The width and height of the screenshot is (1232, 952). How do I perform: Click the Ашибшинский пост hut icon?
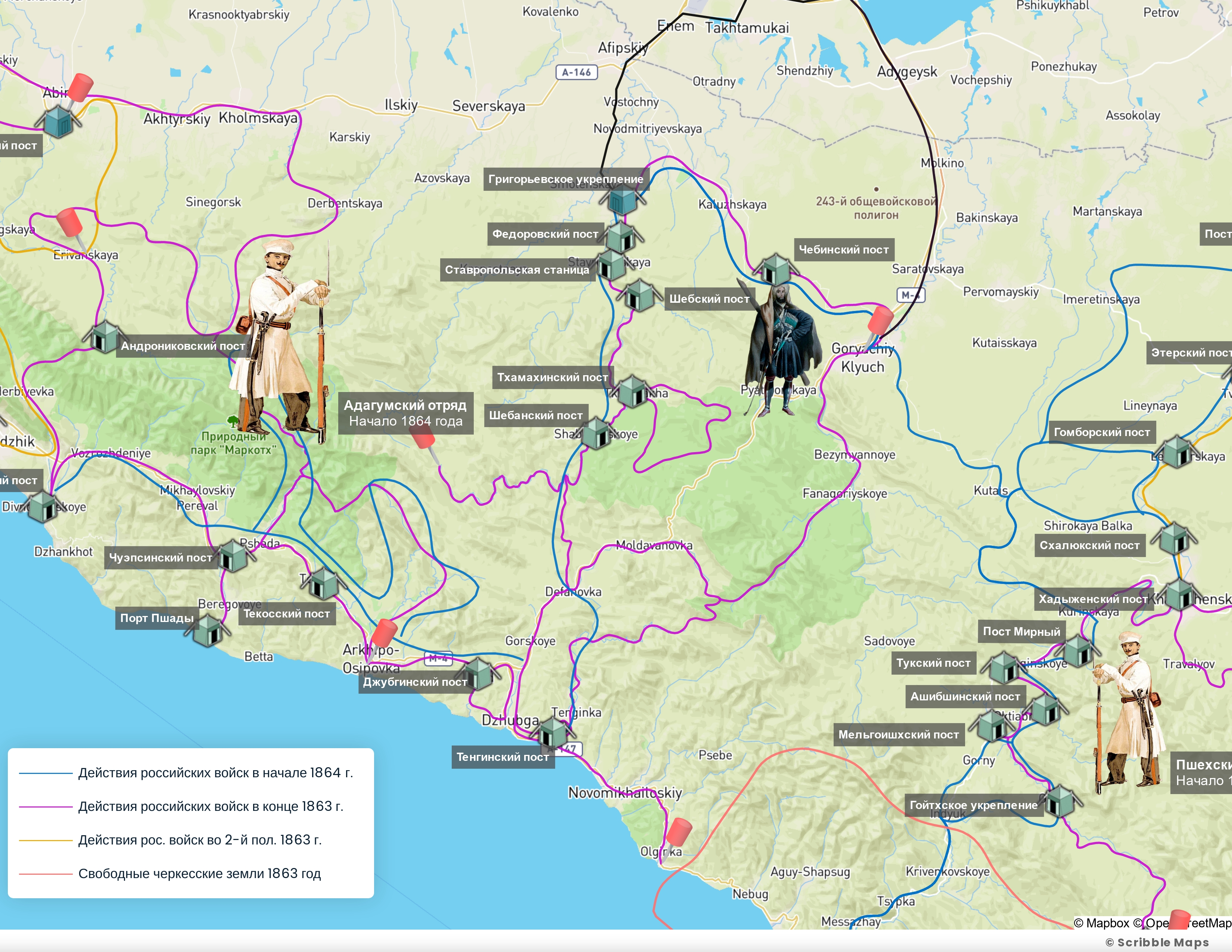click(1045, 708)
